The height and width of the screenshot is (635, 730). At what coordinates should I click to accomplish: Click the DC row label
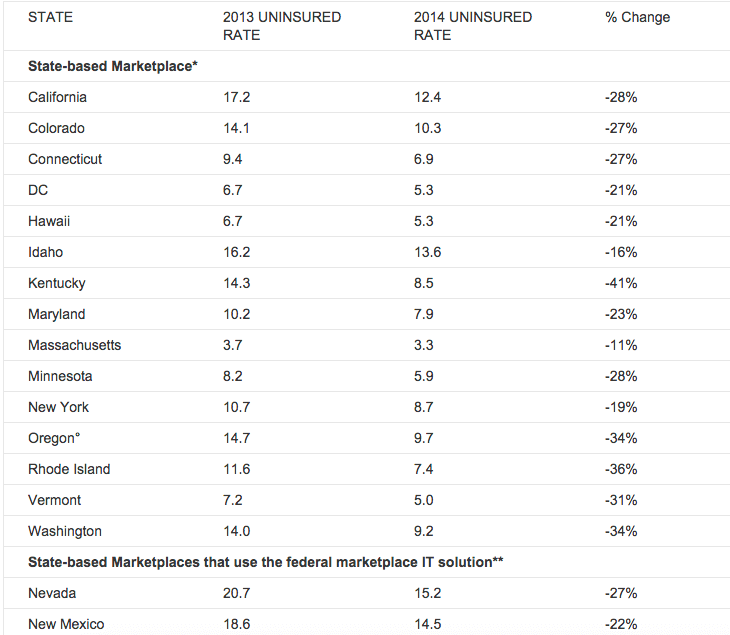[39, 190]
